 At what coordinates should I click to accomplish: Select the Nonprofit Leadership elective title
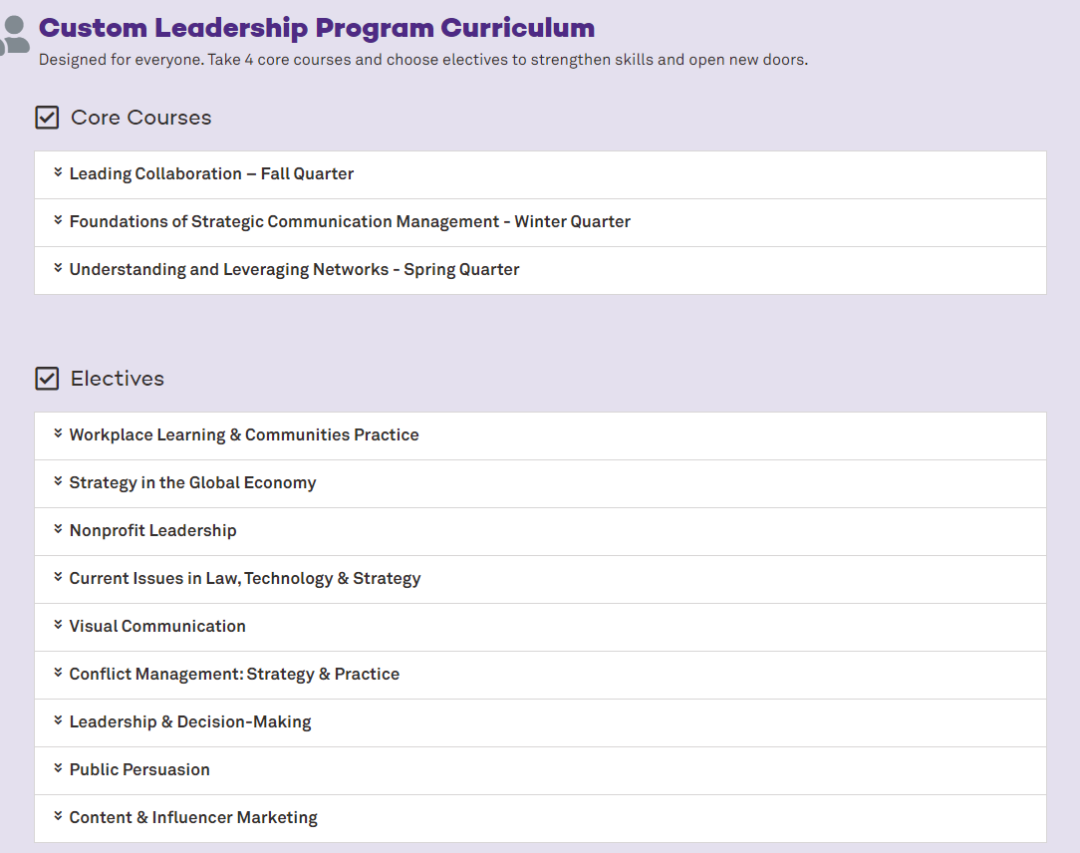point(153,531)
